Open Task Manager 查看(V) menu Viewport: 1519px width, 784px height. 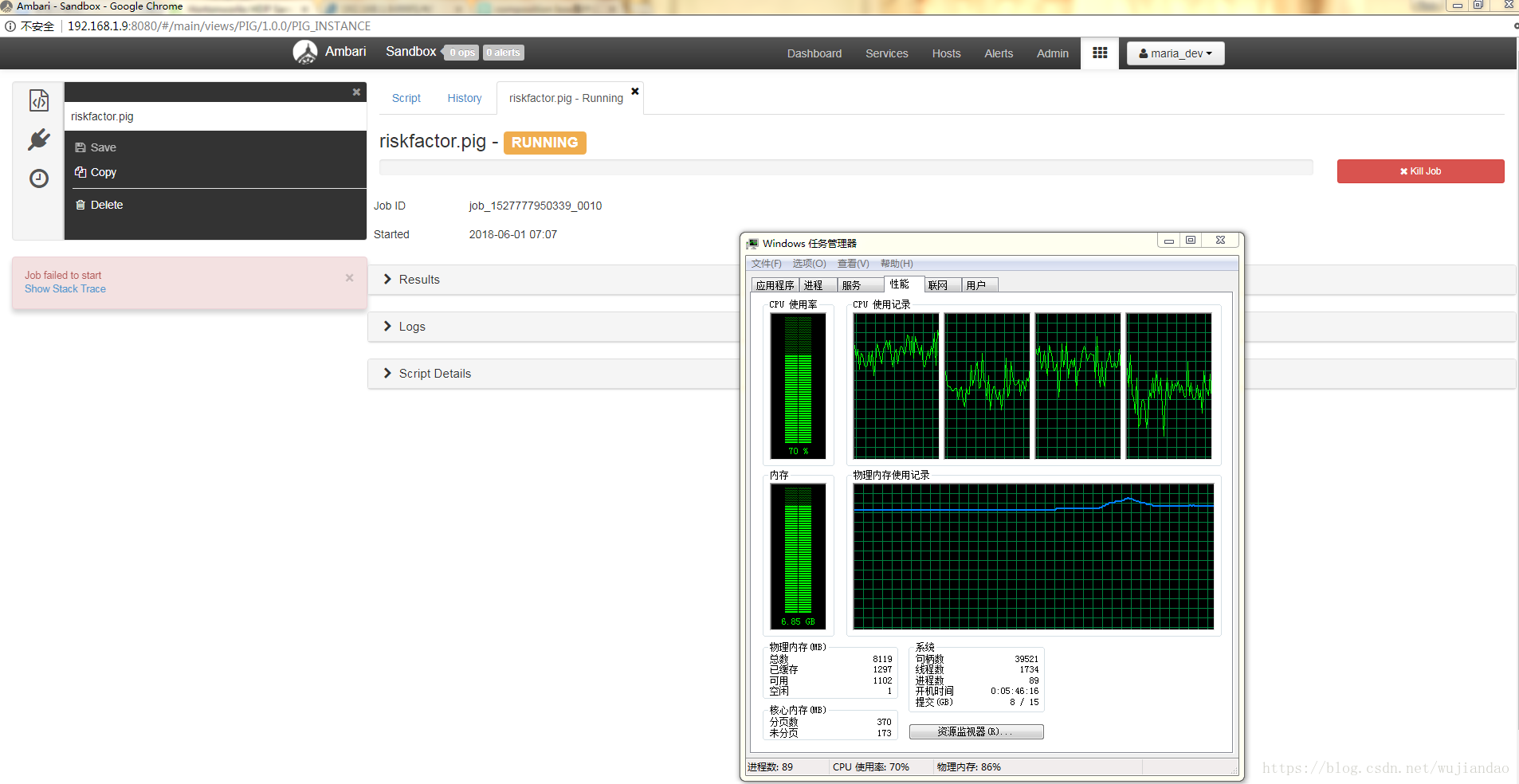tap(854, 264)
